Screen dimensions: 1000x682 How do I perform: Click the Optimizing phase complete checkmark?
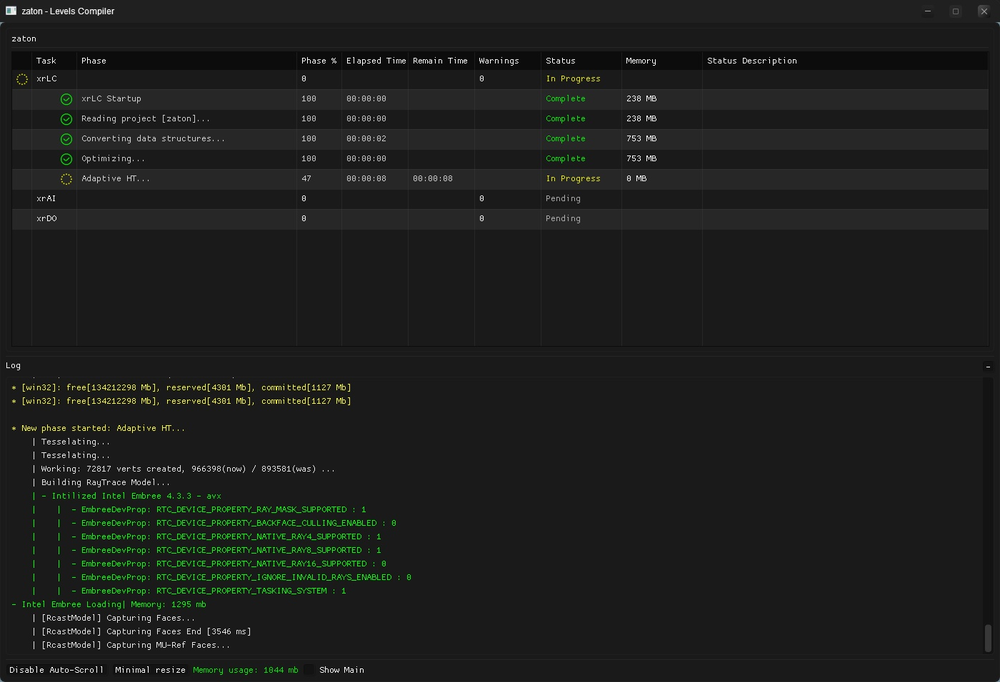[x=66, y=159]
